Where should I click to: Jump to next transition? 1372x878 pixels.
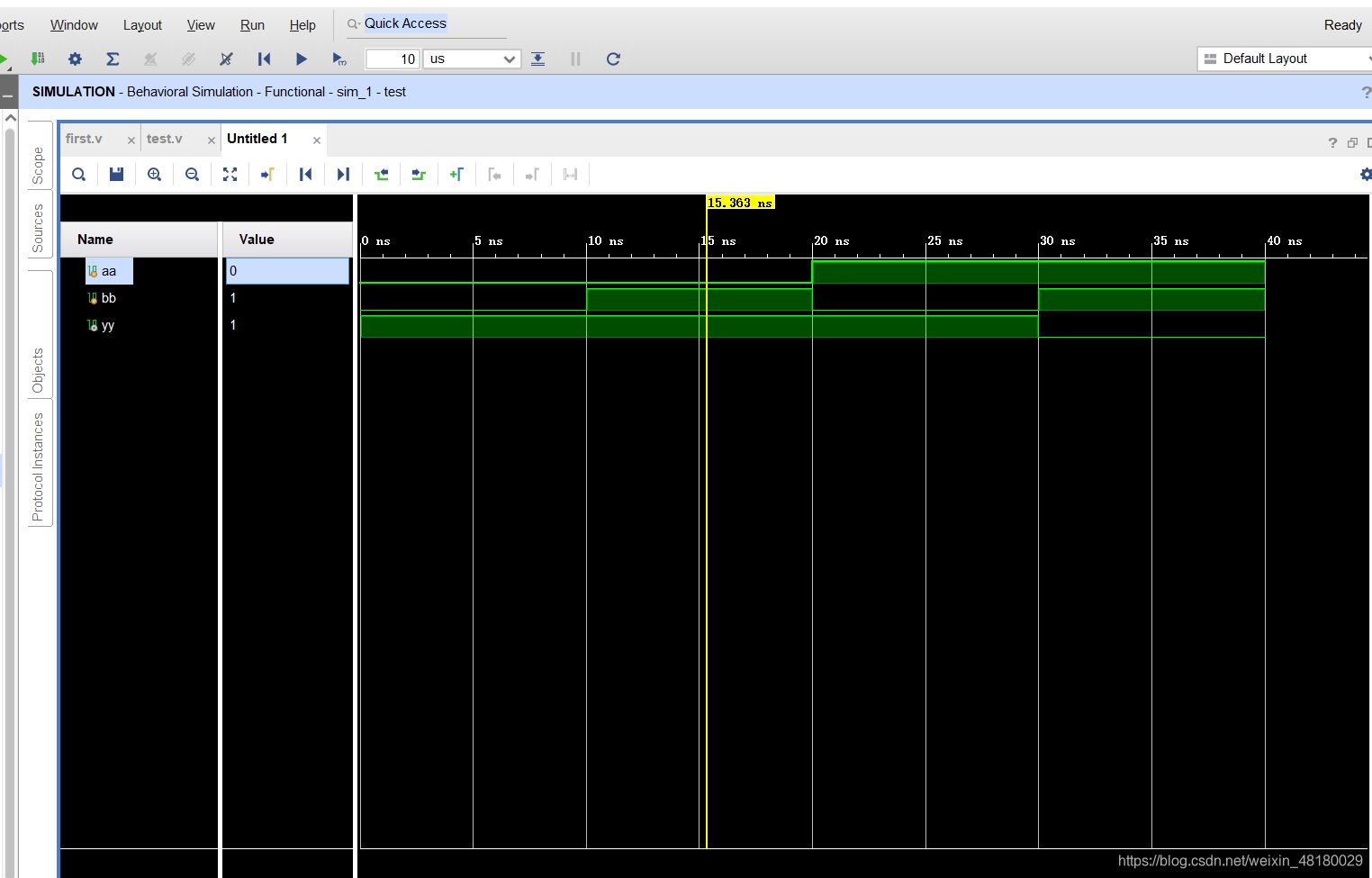pos(419,175)
